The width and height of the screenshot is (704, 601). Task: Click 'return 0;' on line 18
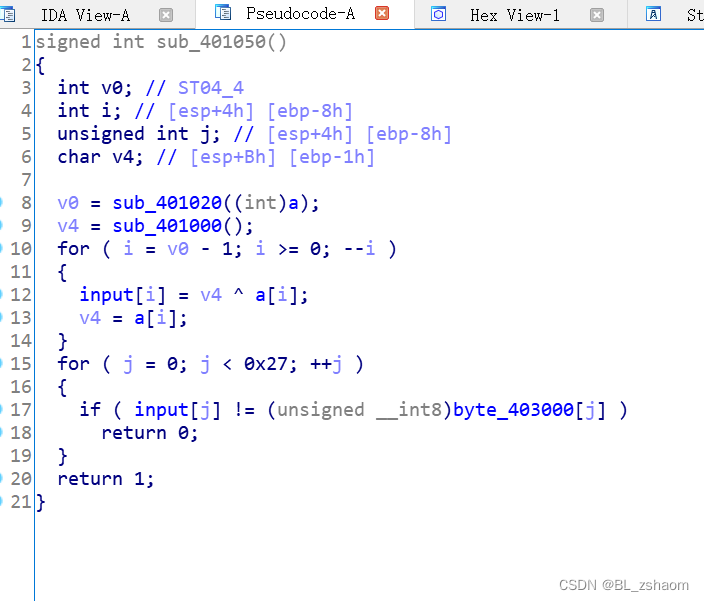tap(150, 433)
